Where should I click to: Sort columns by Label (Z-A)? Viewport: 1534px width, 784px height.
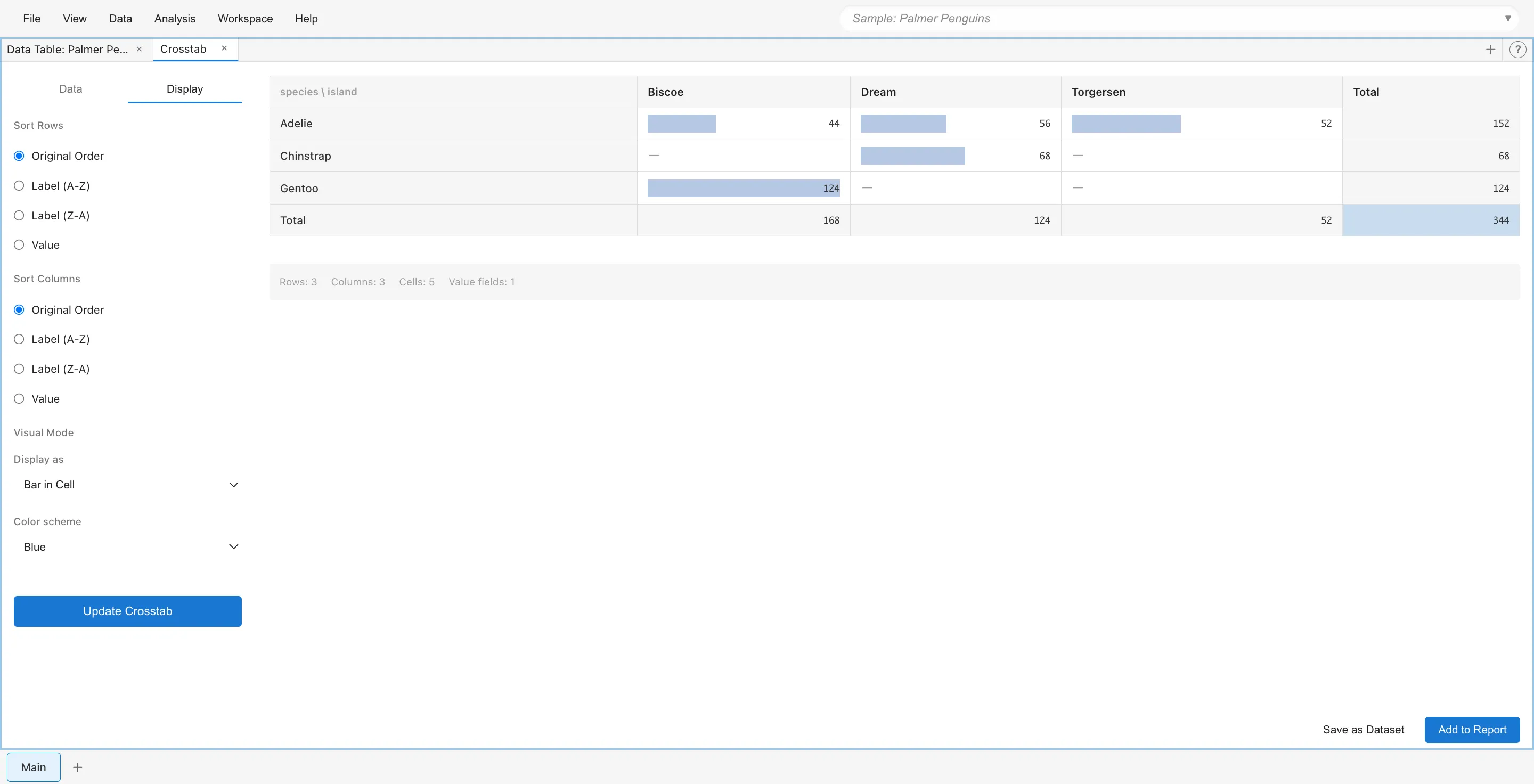click(19, 369)
